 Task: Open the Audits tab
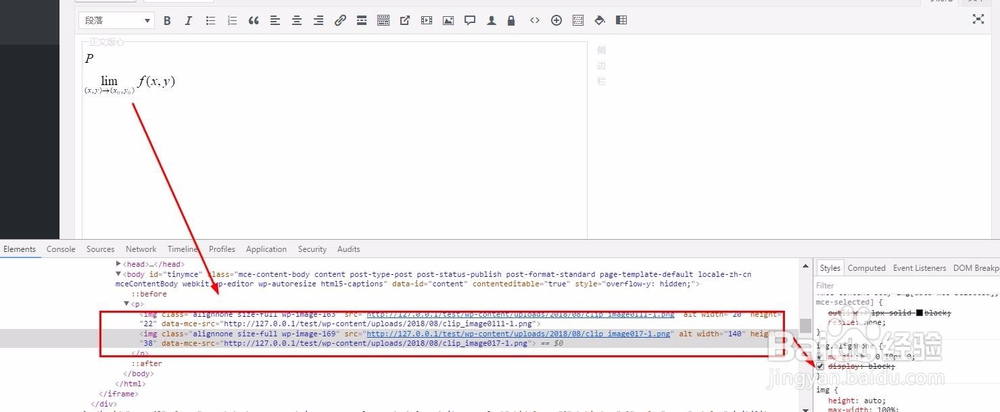pos(348,249)
